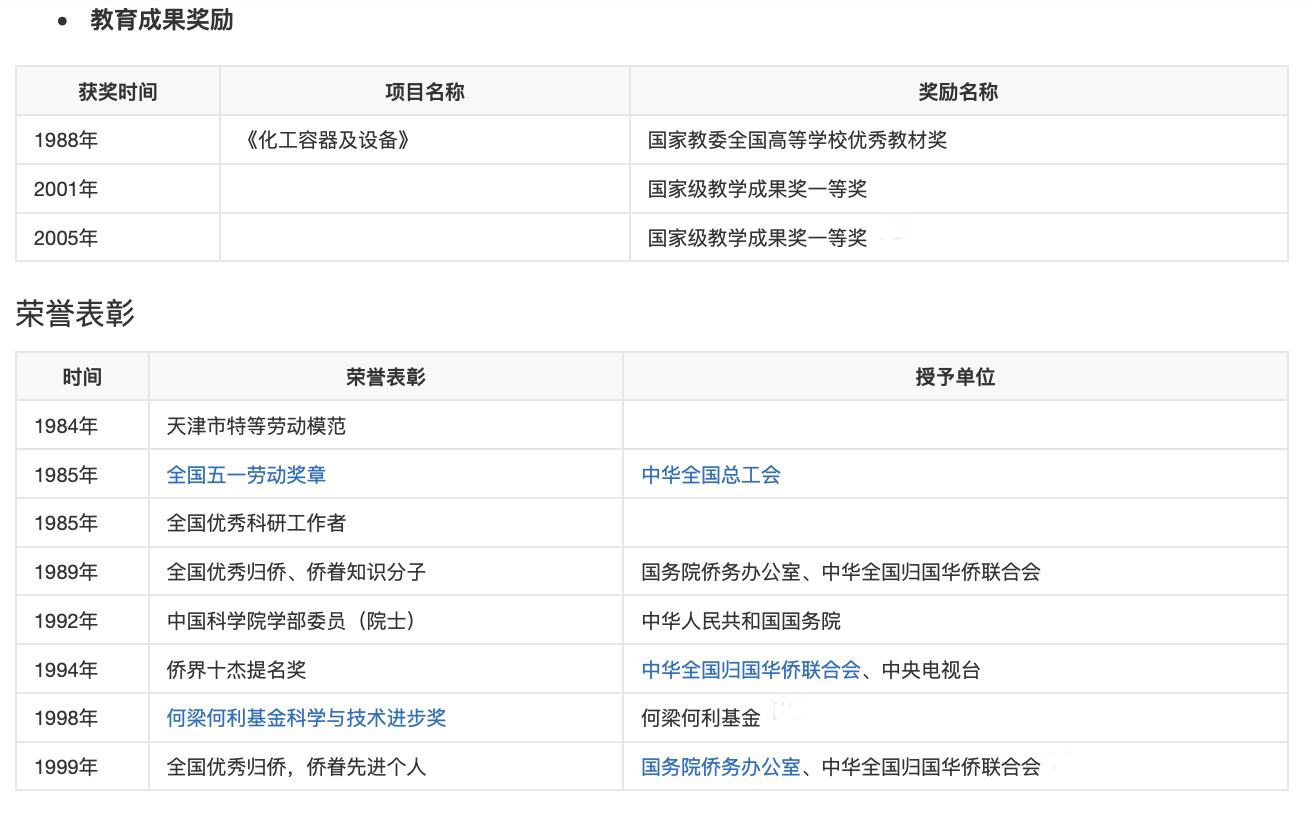Select the 1998年 cell

pos(83,718)
